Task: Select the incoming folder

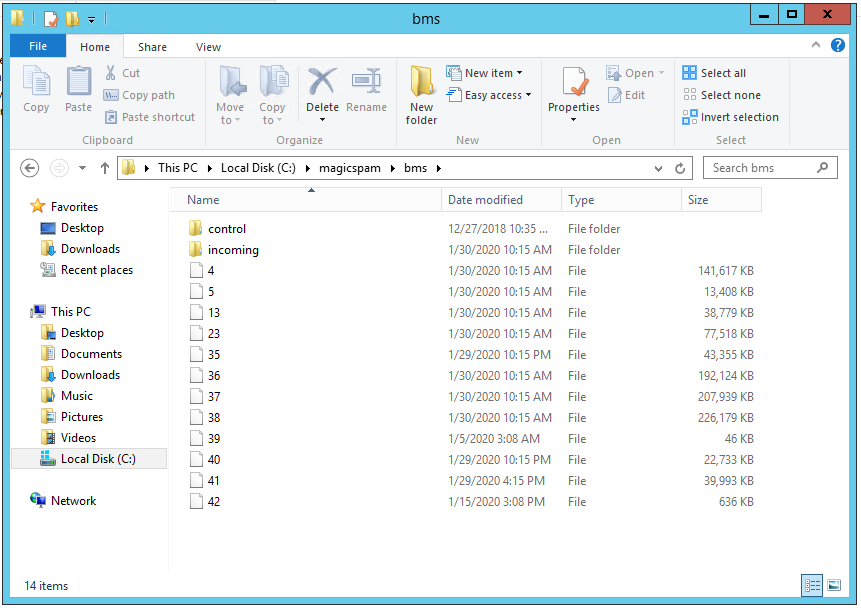Action: tap(233, 250)
